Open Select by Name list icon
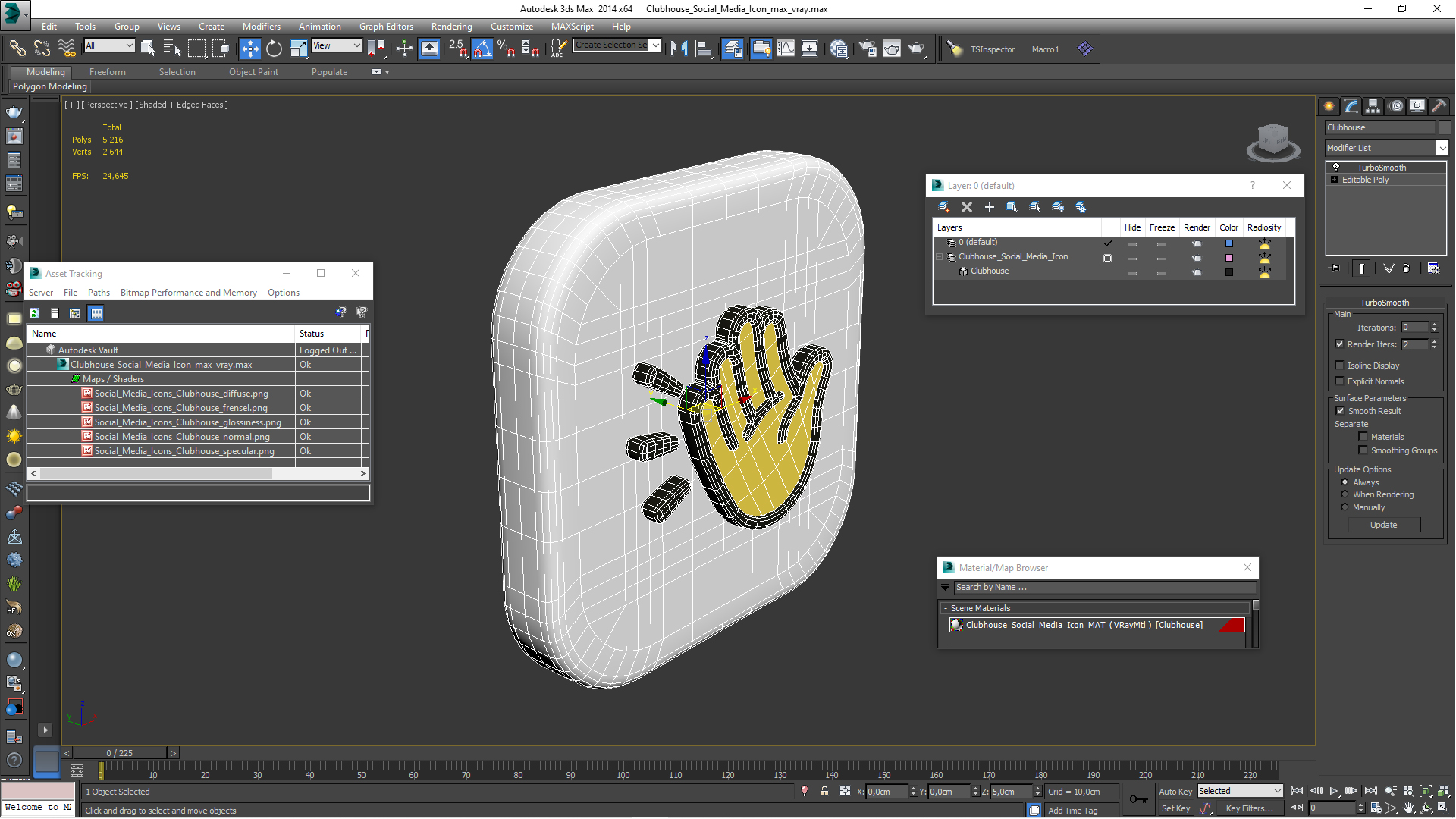The width and height of the screenshot is (1456, 819). (x=172, y=49)
